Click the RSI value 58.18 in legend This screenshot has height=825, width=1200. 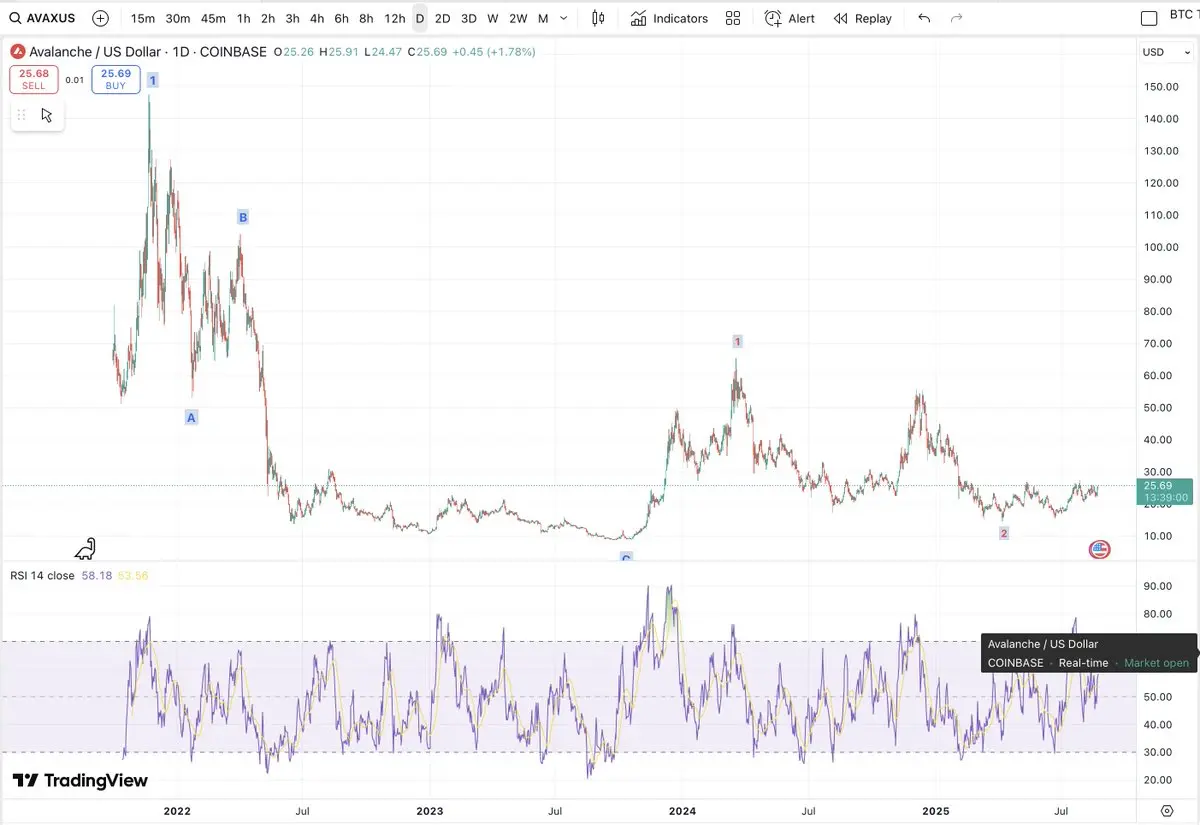click(x=96, y=576)
